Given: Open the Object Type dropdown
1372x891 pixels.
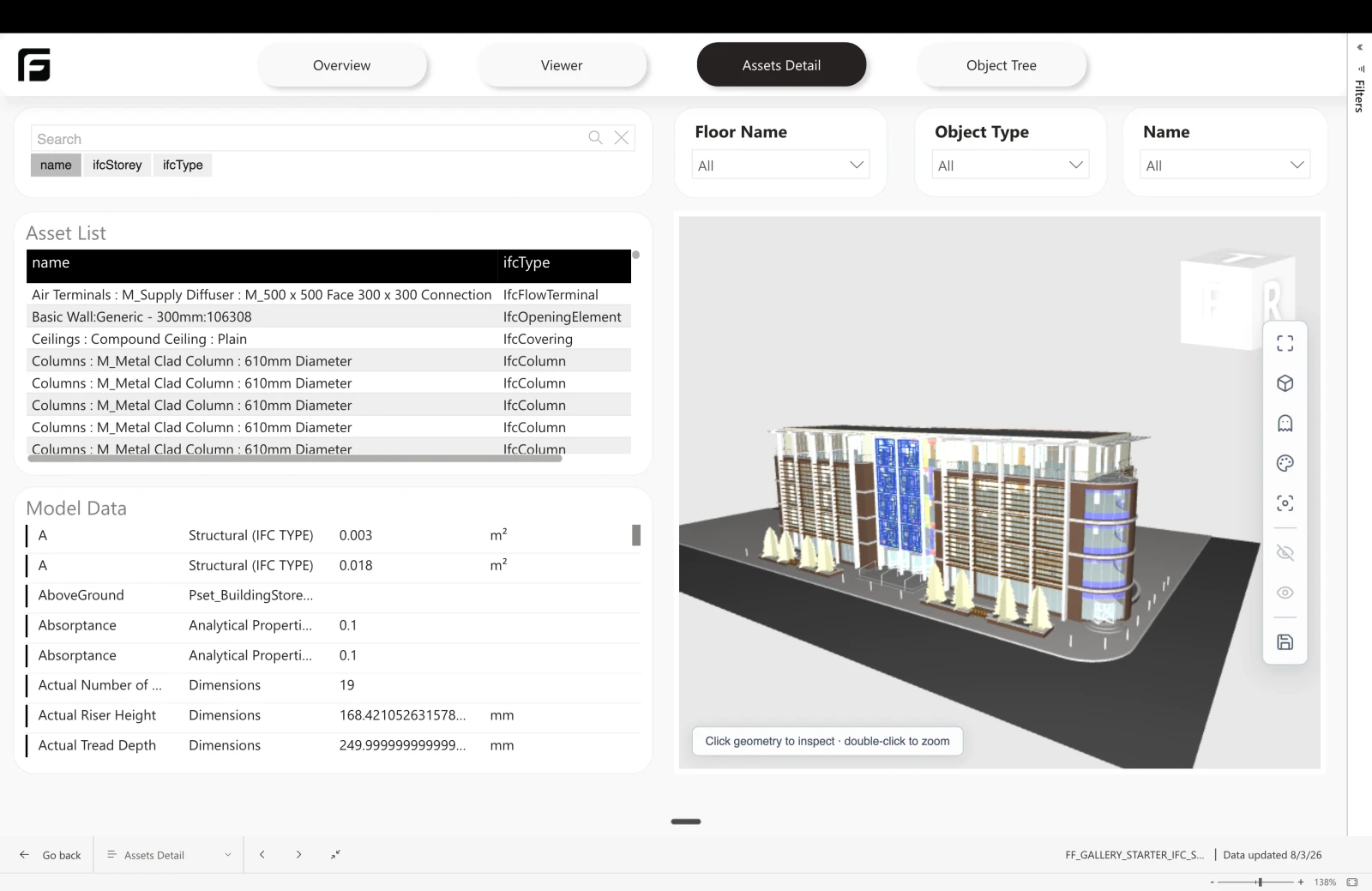Looking at the screenshot, I should click(x=1010, y=166).
